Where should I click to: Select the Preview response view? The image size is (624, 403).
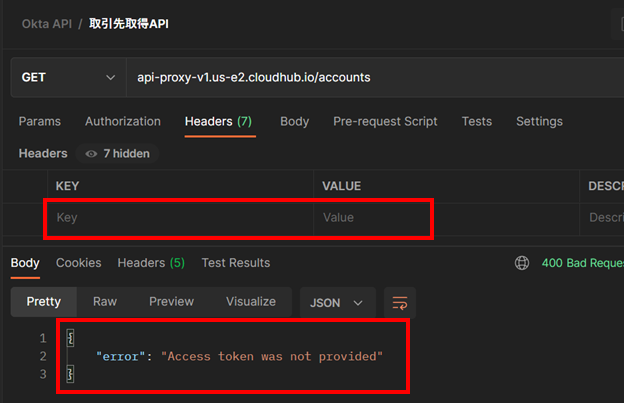tap(171, 301)
